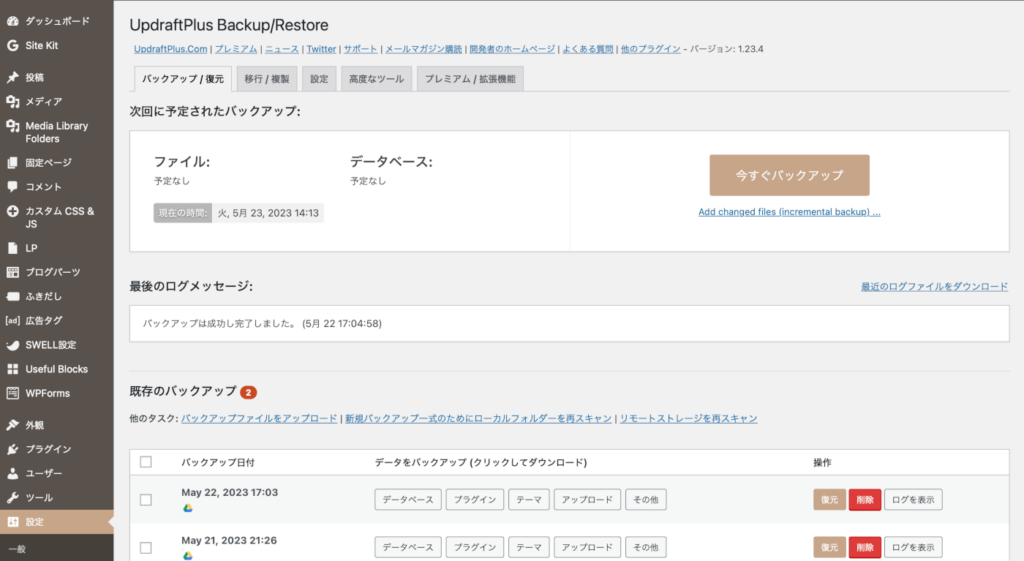This screenshot has width=1024, height=561.
Task: Click 復元 for May 22 backup
Action: 829,500
